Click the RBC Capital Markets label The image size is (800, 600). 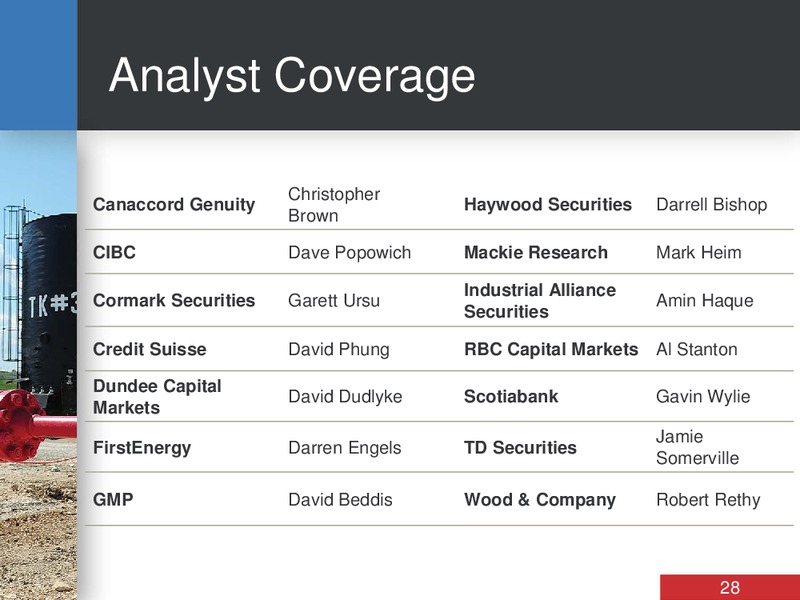pyautogui.click(x=551, y=349)
